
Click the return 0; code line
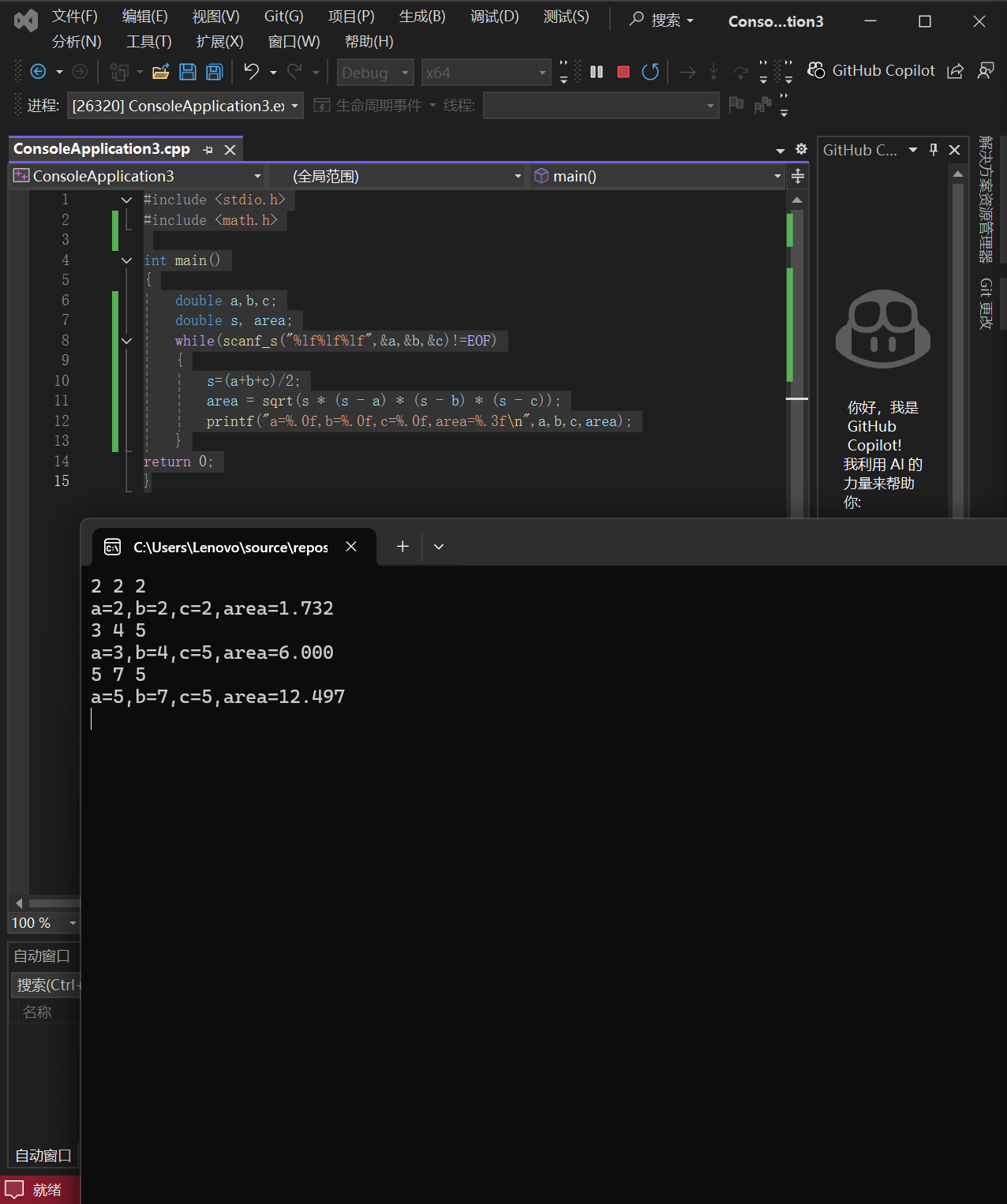178,462
